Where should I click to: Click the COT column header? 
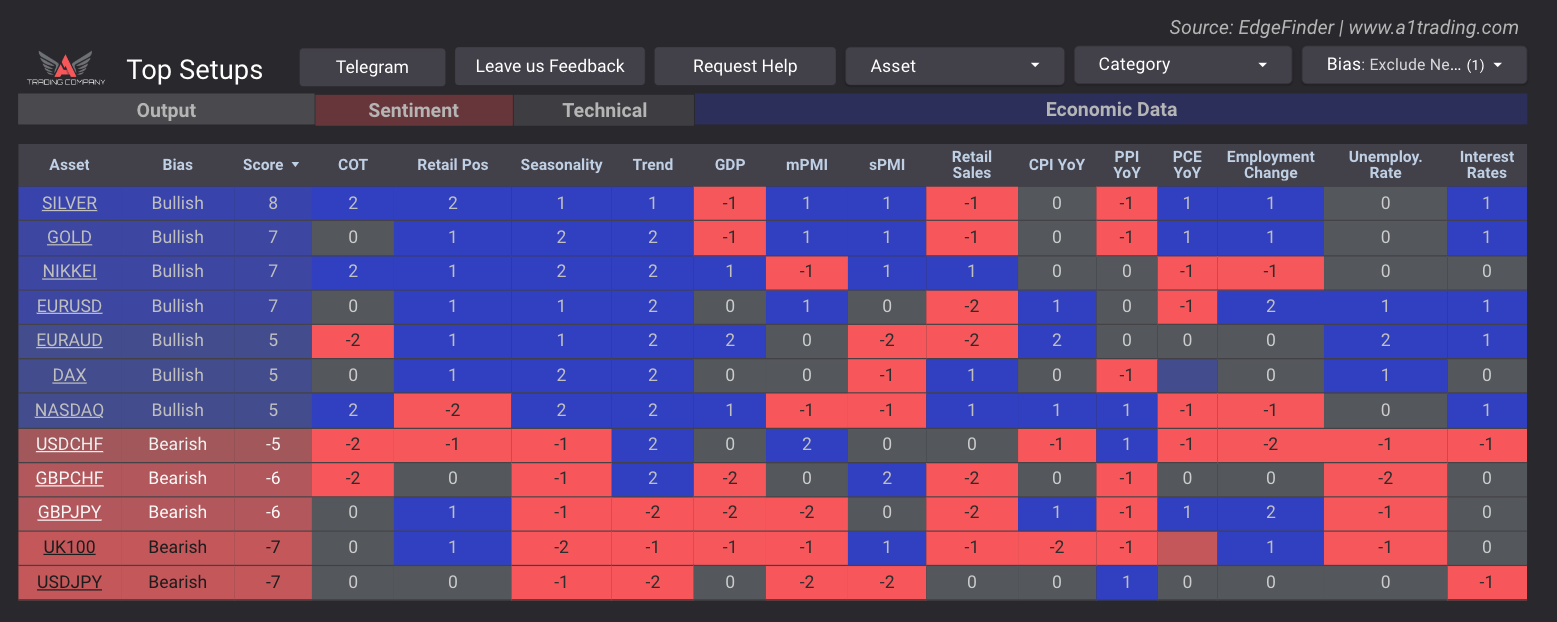tap(352, 165)
